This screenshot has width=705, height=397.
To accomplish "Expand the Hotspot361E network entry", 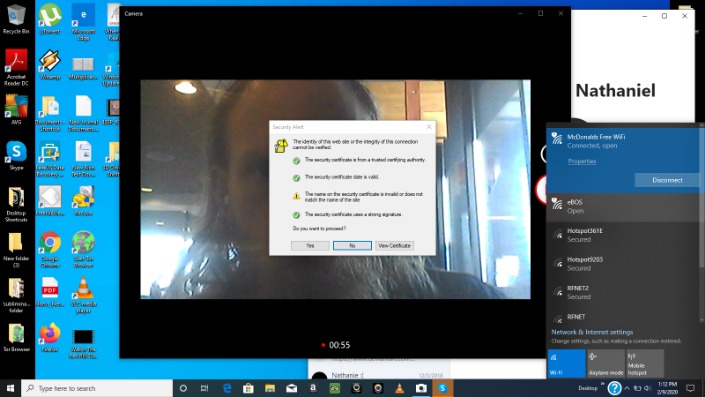I will pyautogui.click(x=623, y=235).
